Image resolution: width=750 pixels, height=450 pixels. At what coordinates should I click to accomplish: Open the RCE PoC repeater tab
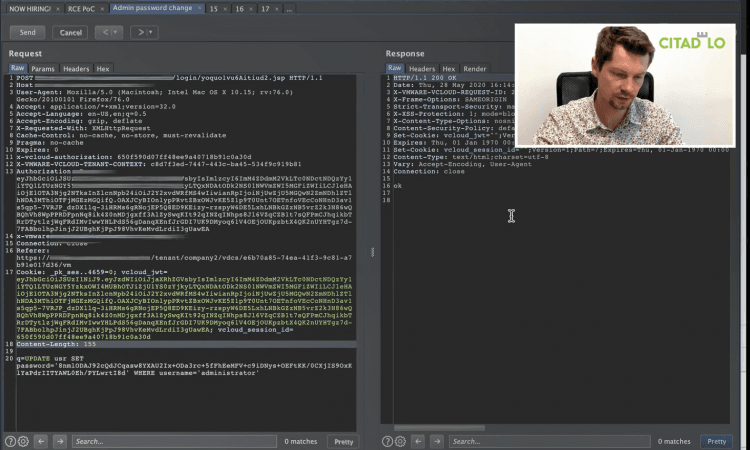pyautogui.click(x=80, y=7)
